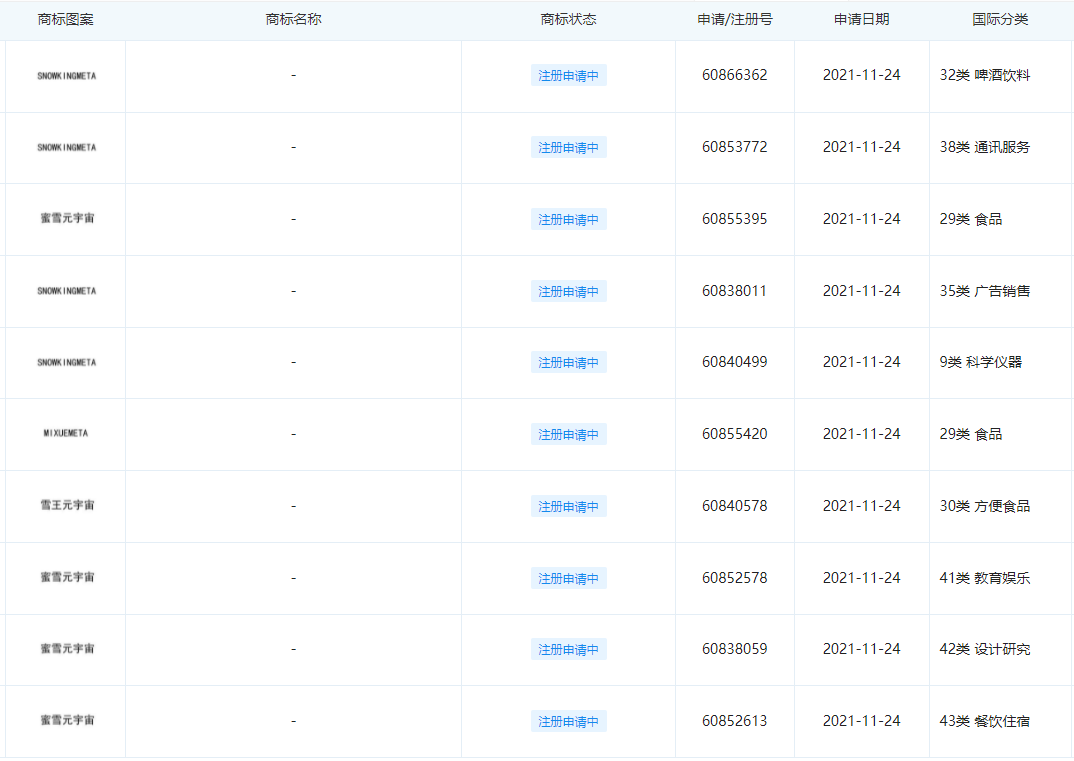
Task: Click the 申请日期 column header
Action: (x=861, y=20)
